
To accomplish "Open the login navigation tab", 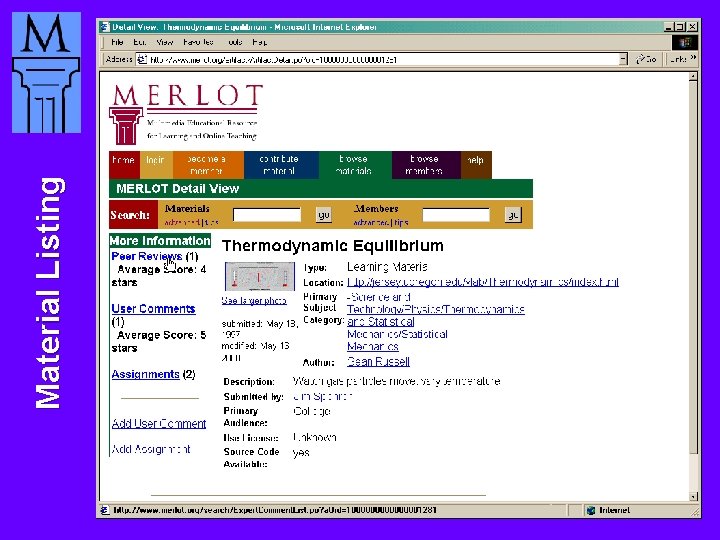I will (x=156, y=165).
